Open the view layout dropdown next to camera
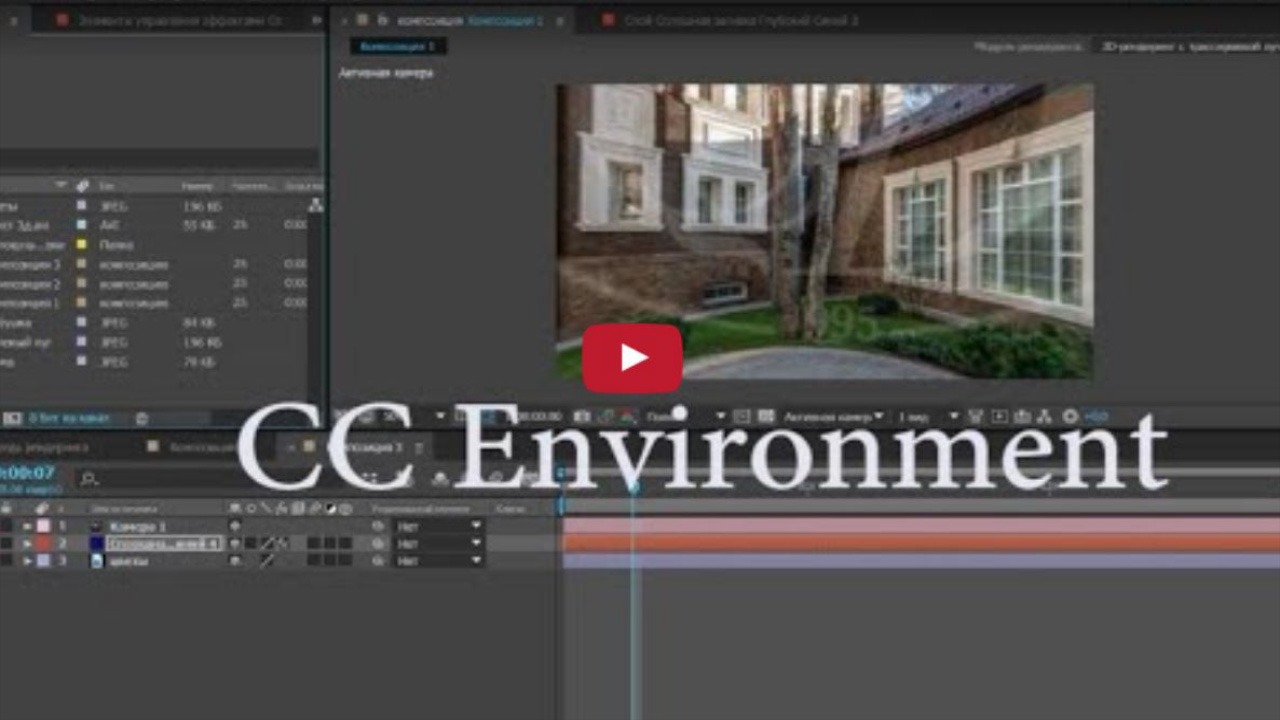The width and height of the screenshot is (1280, 720). coord(926,416)
